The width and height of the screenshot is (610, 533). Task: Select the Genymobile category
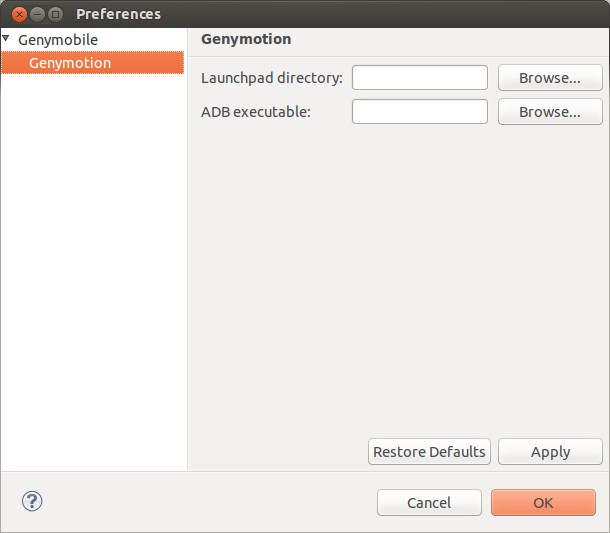(58, 40)
